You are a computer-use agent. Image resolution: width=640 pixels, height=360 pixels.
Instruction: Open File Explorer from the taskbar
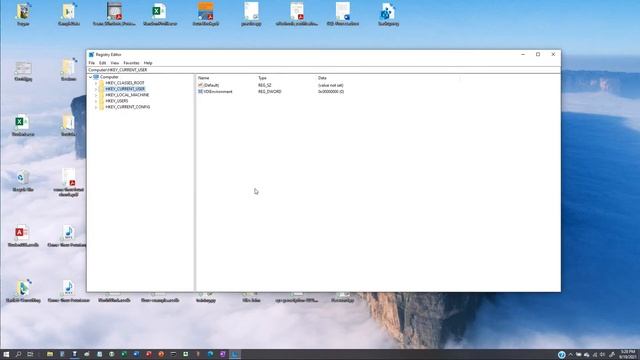tap(50, 354)
